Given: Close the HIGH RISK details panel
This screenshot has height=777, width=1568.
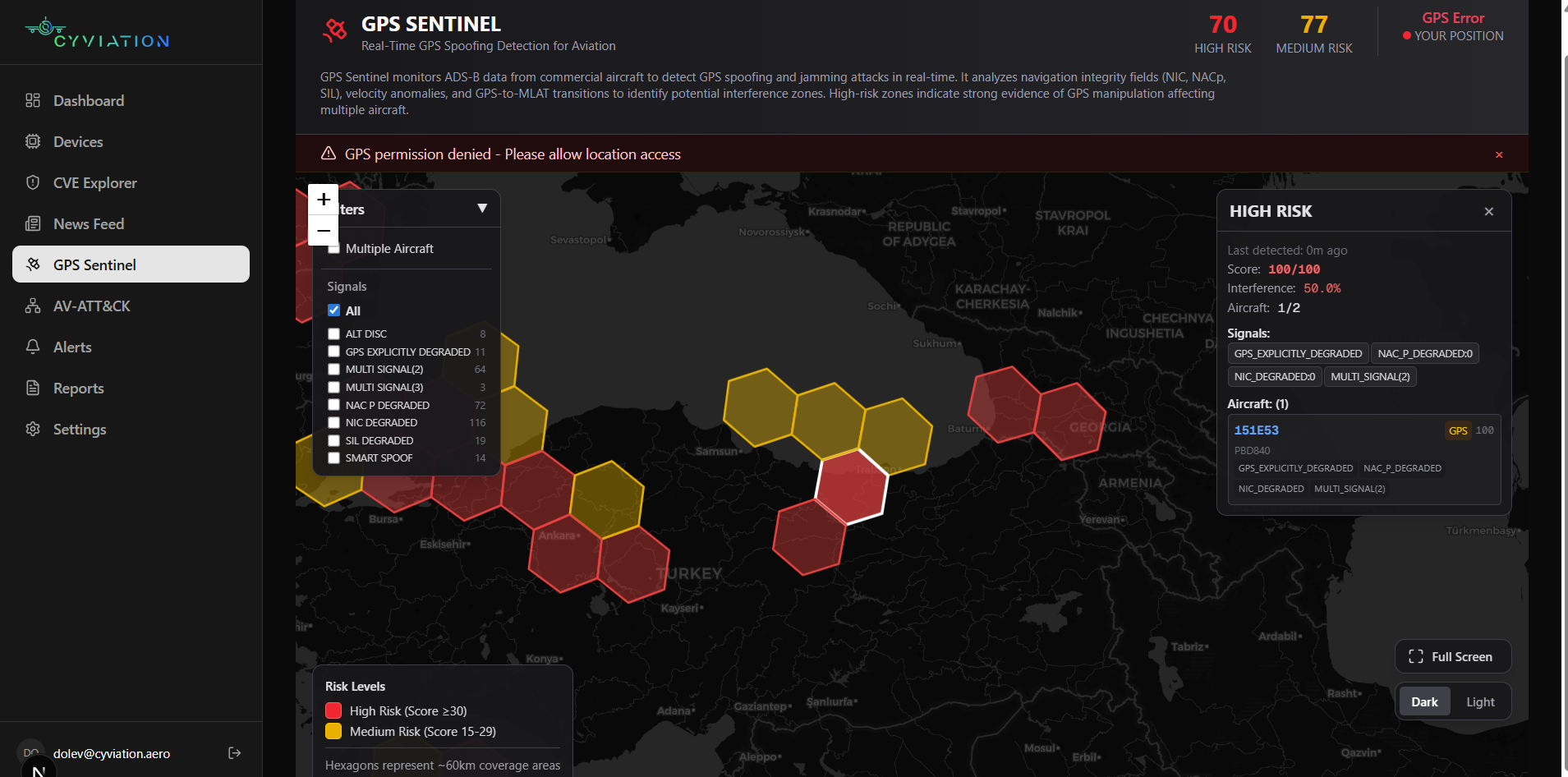Looking at the screenshot, I should [x=1489, y=211].
